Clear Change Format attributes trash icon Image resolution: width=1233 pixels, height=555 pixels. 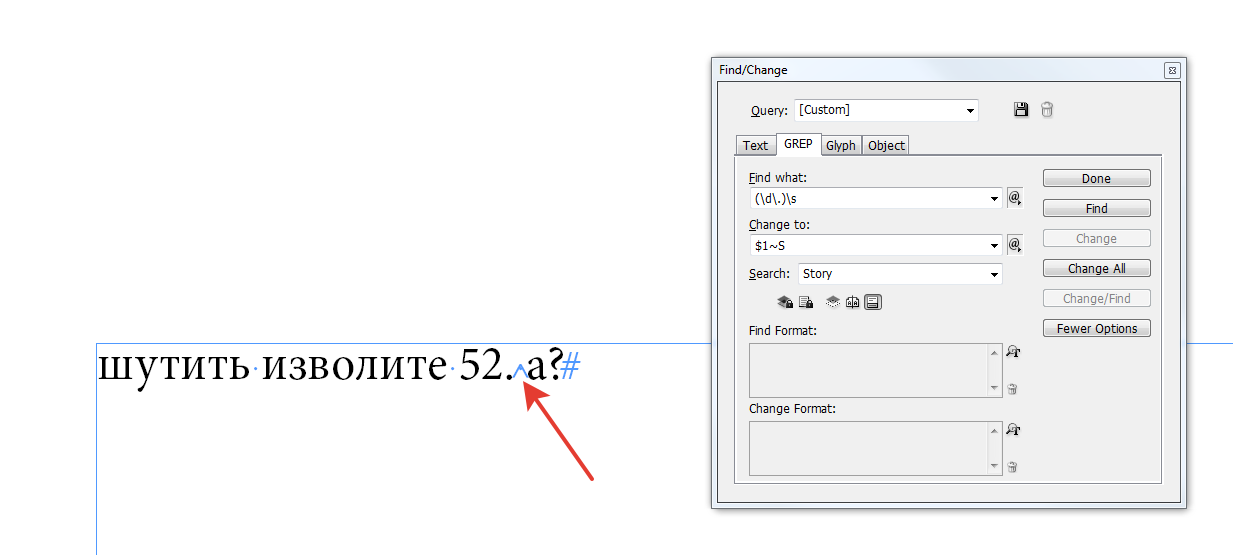point(1013,467)
